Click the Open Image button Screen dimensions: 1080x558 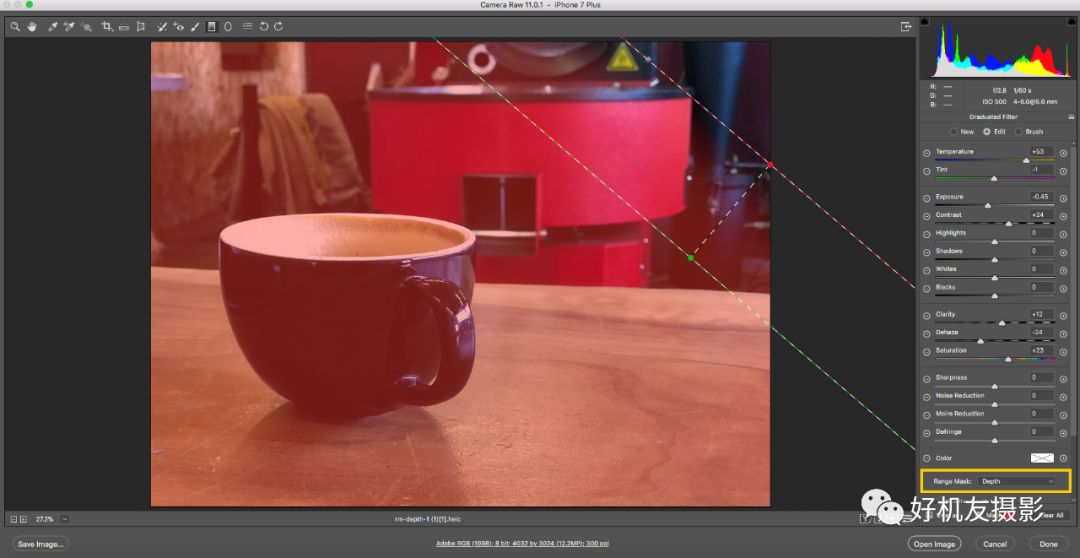tap(934, 544)
